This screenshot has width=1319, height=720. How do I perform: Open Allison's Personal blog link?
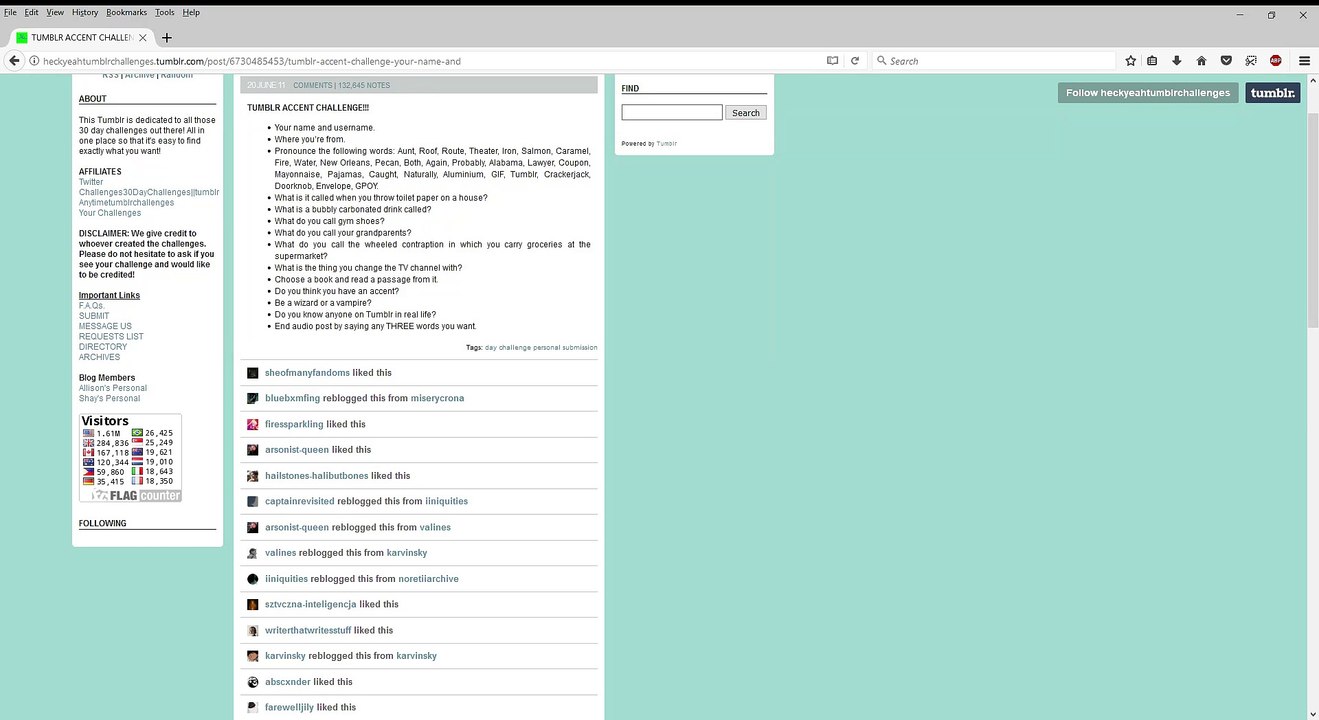pyautogui.click(x=113, y=388)
